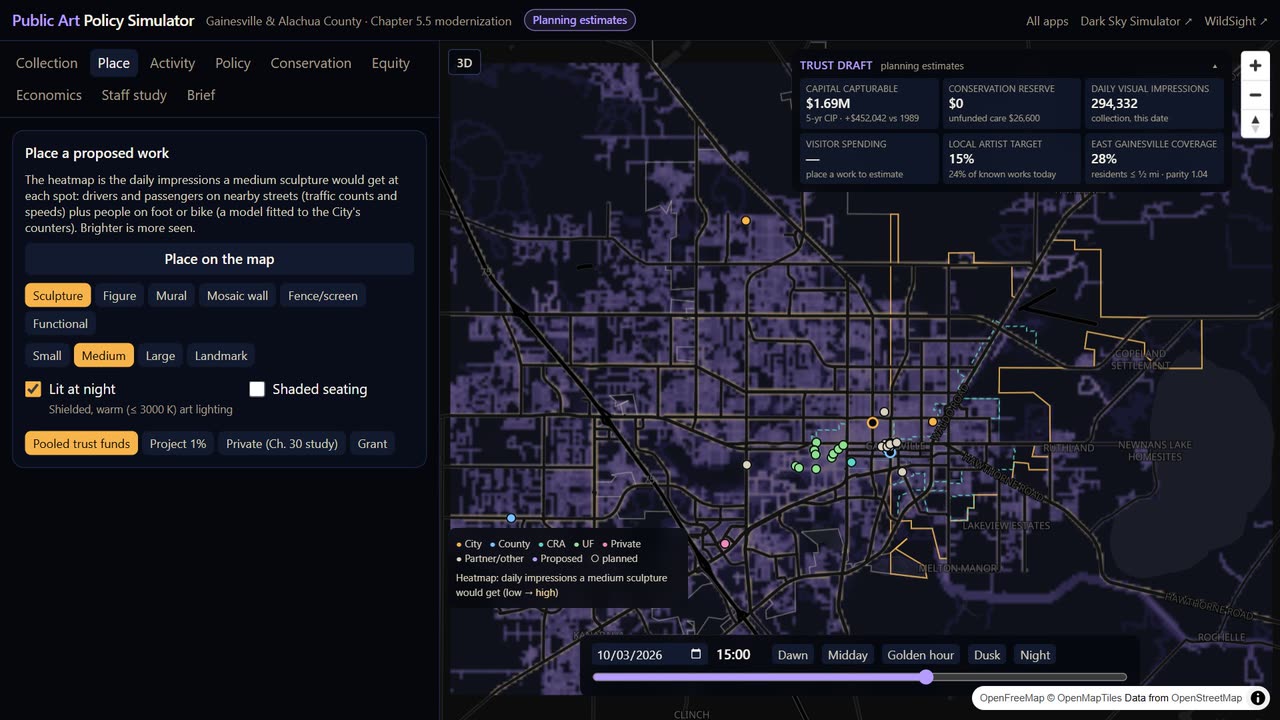Open the Policy tab

233,63
